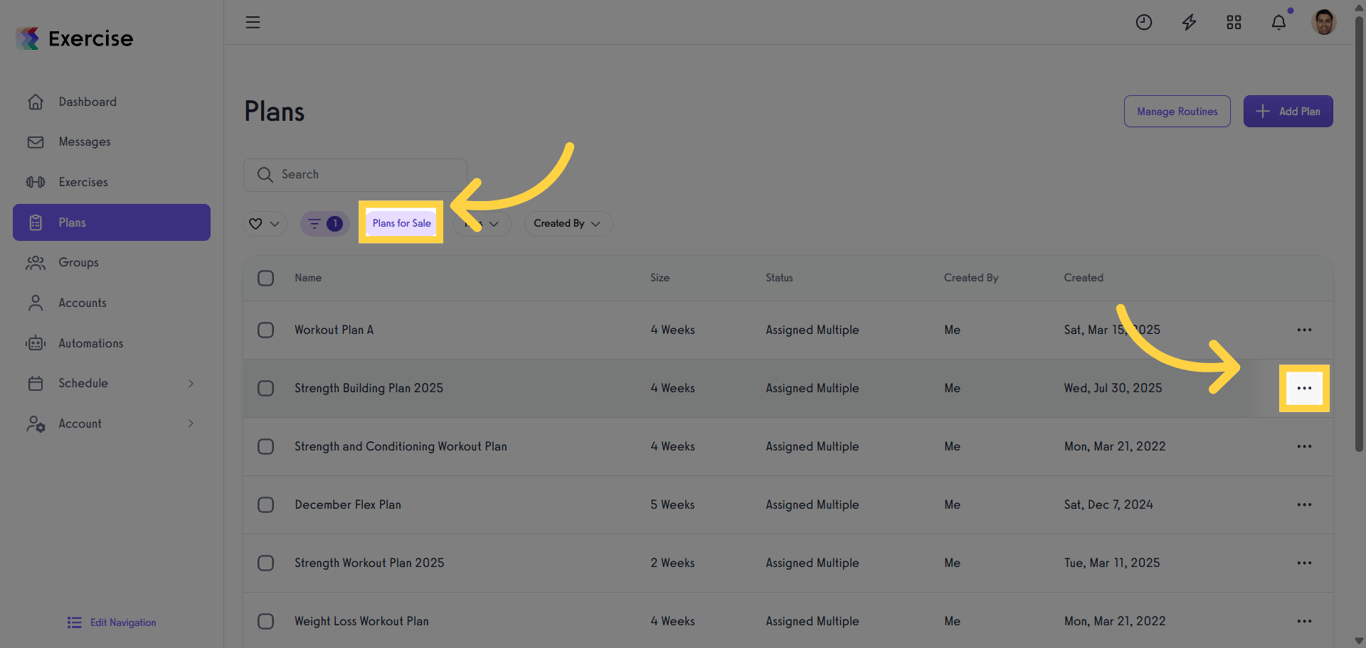Open more options for Strength Workout Plan 2025
This screenshot has height=648, width=1366.
tap(1304, 563)
